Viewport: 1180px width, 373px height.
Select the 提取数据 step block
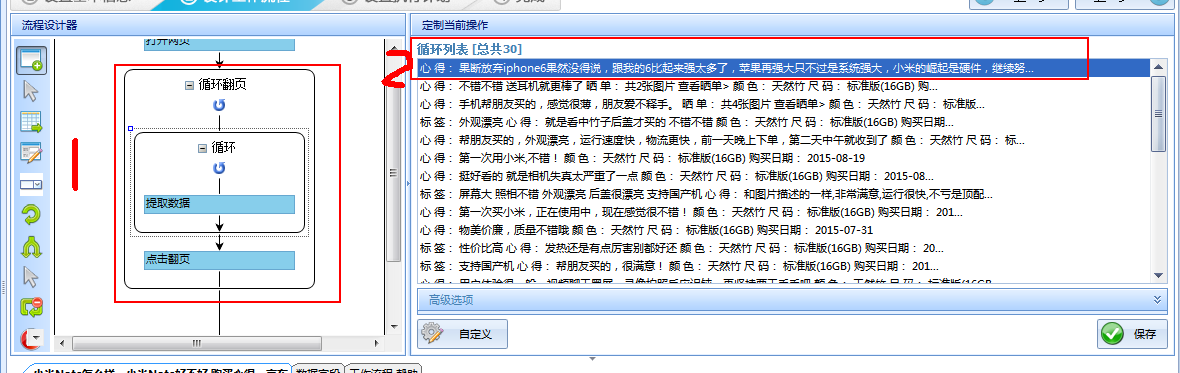click(x=219, y=204)
